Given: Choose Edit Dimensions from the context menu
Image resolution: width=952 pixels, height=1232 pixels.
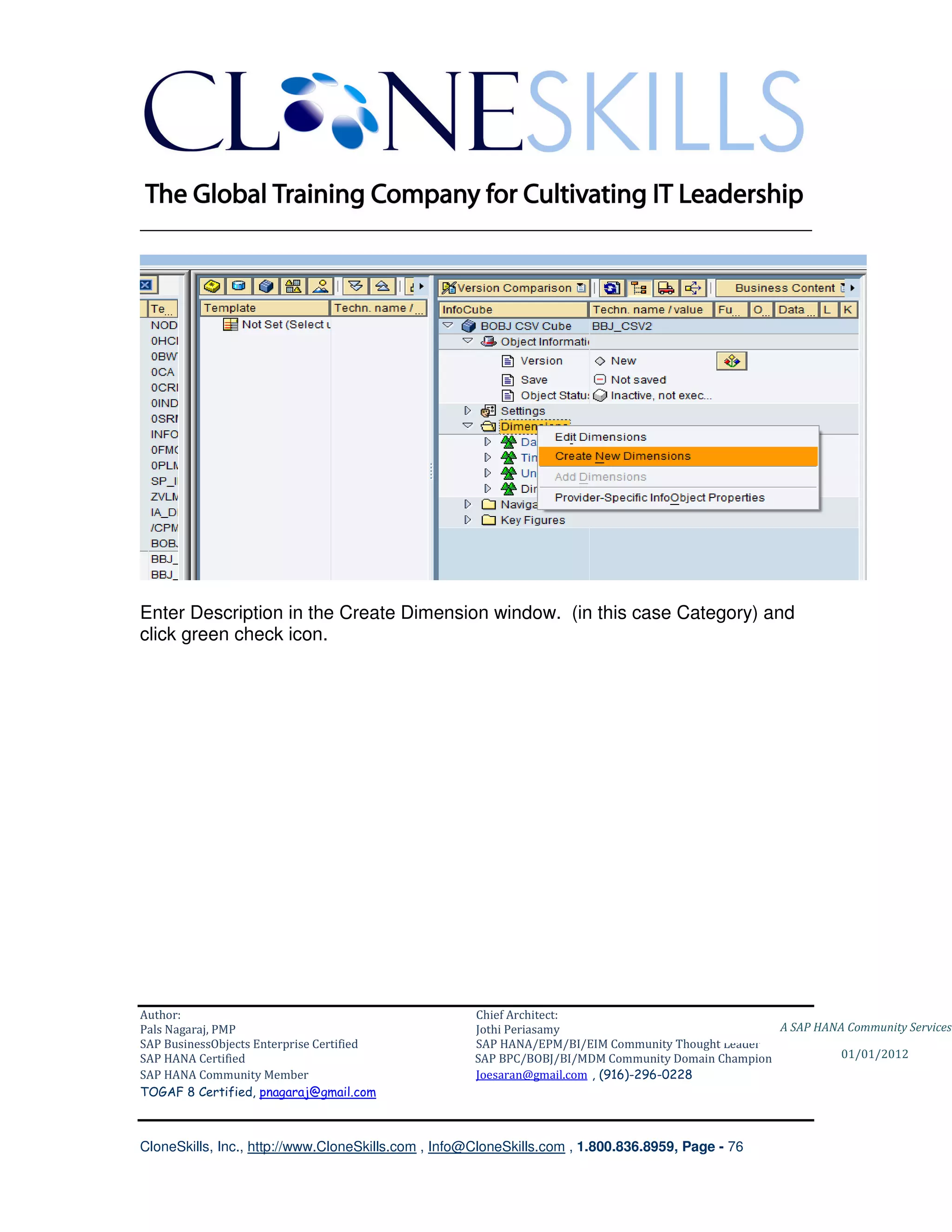Looking at the screenshot, I should coord(678,437).
